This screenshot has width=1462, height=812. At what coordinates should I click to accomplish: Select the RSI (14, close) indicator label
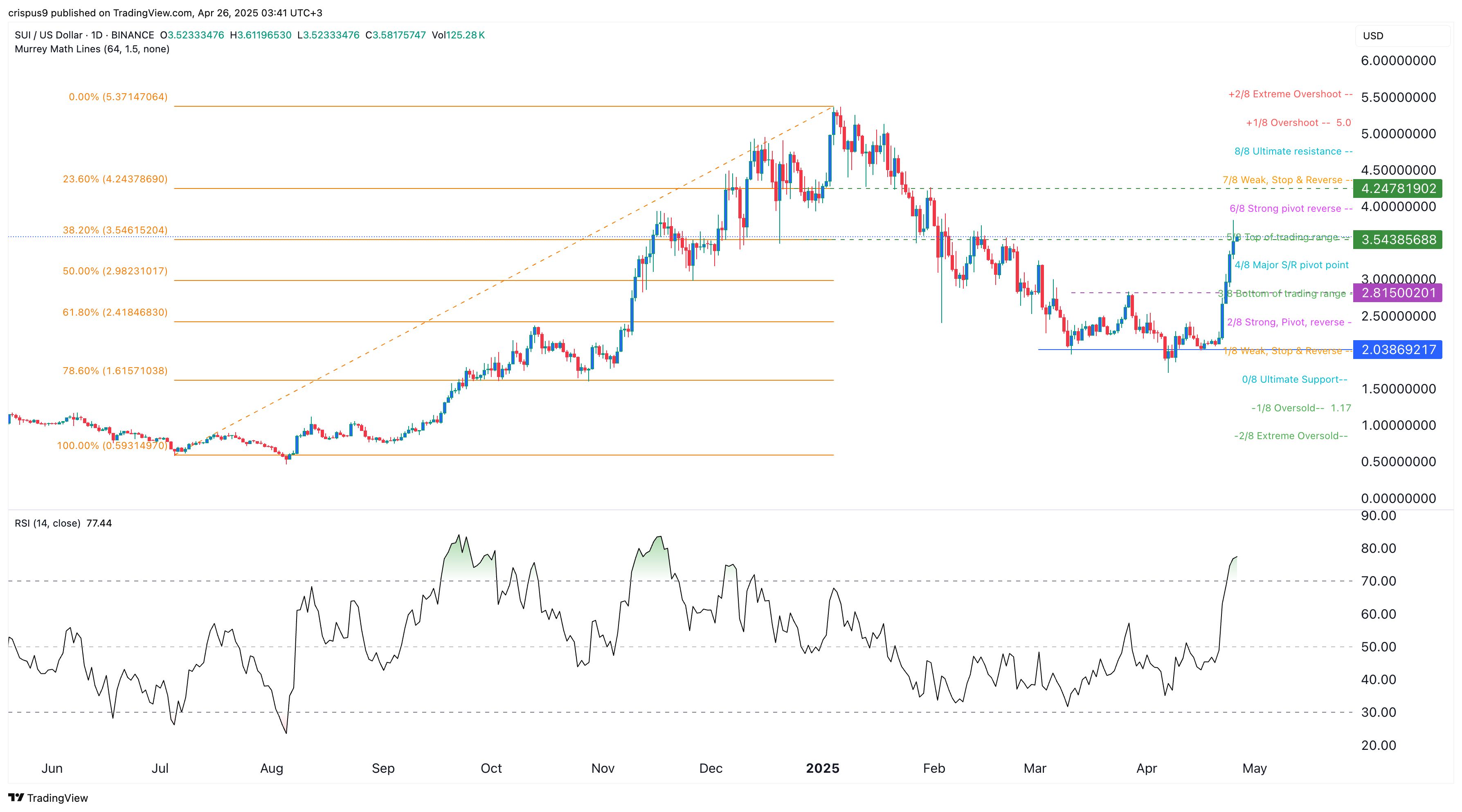(47, 523)
